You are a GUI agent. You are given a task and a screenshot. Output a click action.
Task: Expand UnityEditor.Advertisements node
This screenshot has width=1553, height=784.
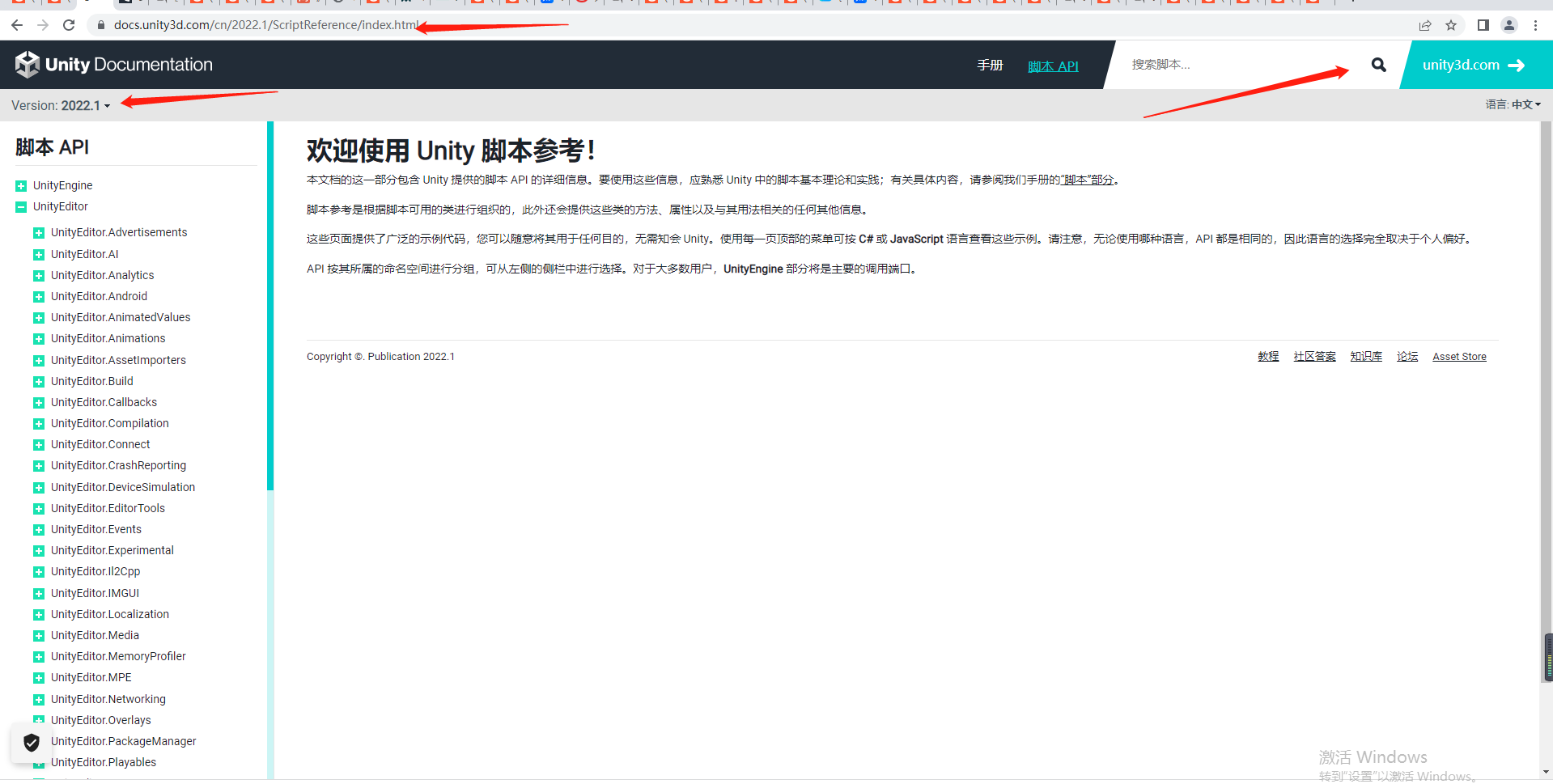click(38, 233)
